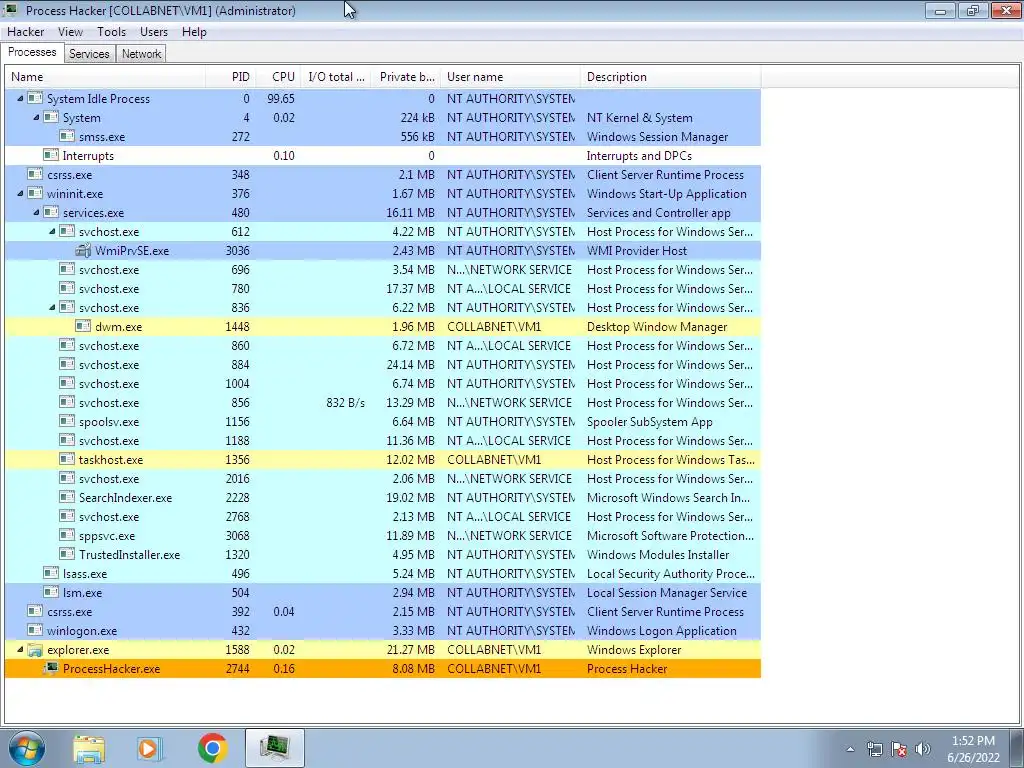This screenshot has width=1024, height=768.
Task: Sort by the CPU column header
Action: tap(279, 77)
